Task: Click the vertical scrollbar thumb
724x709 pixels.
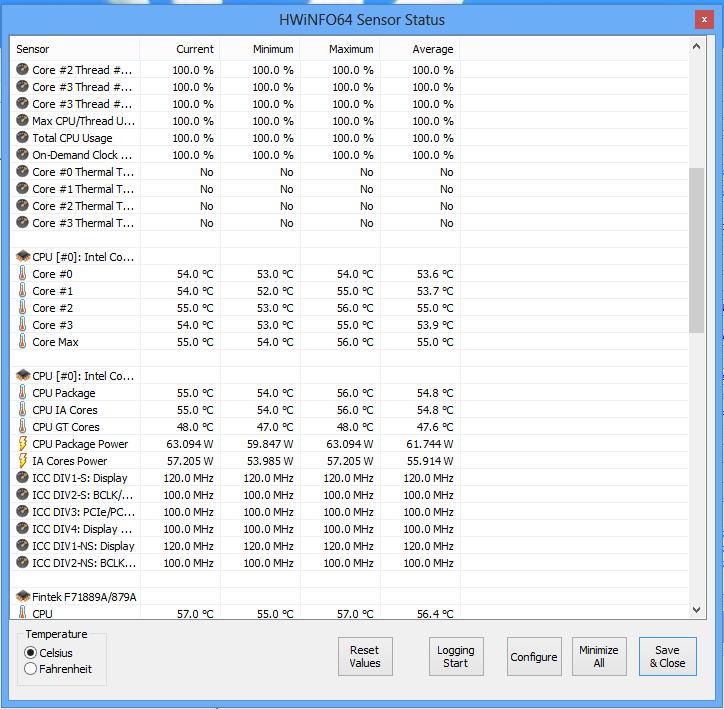Action: coord(696,250)
